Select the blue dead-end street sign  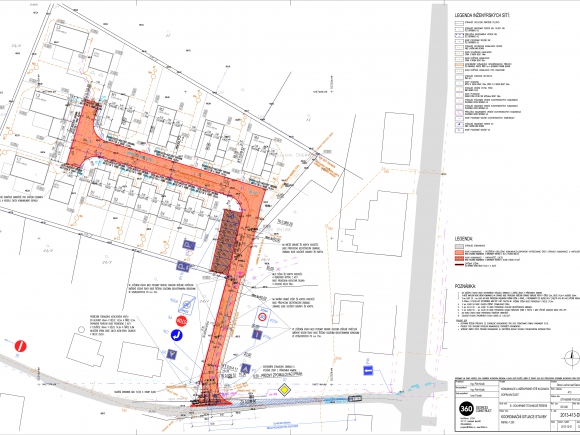tap(257, 335)
